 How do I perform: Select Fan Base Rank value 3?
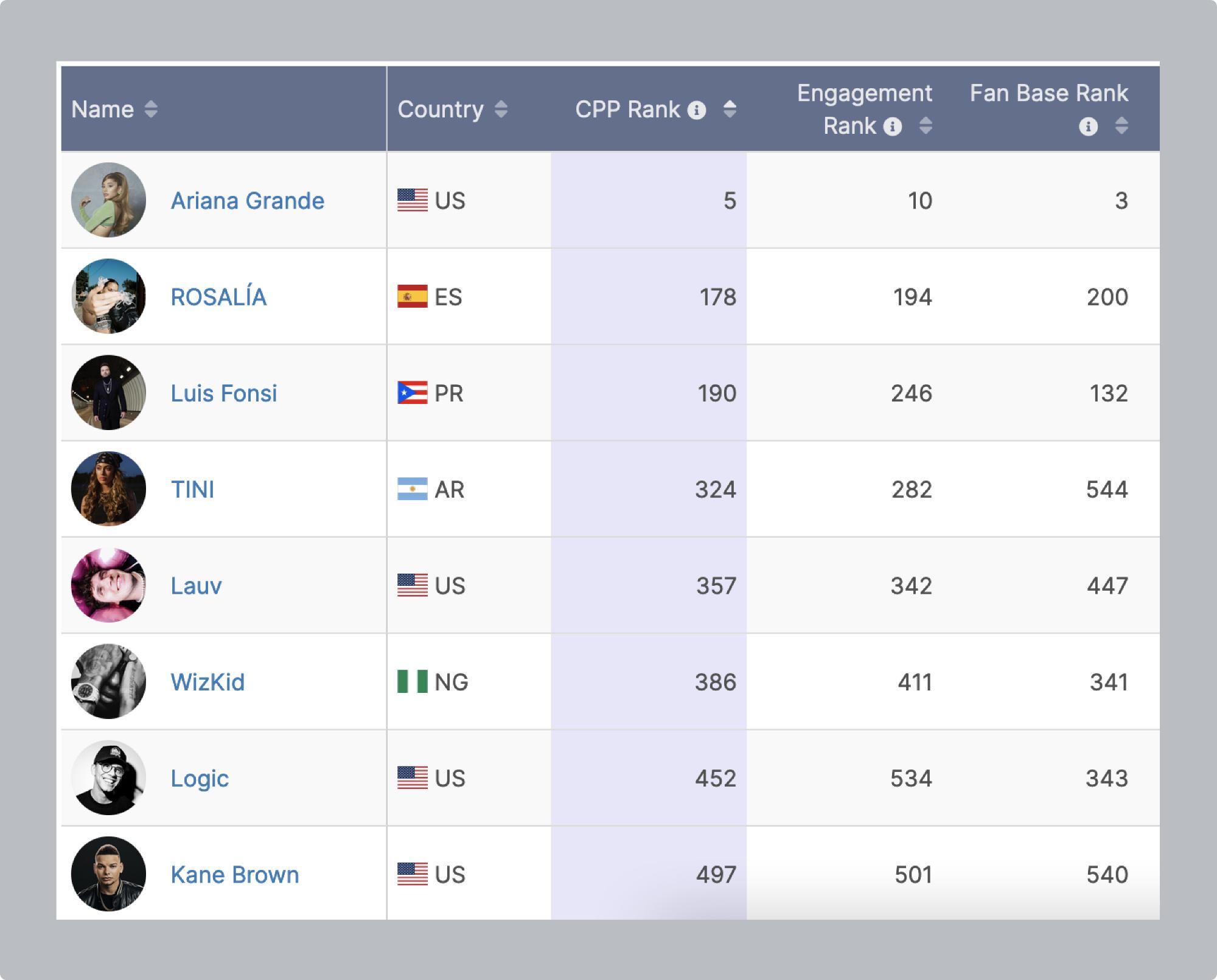point(1121,201)
